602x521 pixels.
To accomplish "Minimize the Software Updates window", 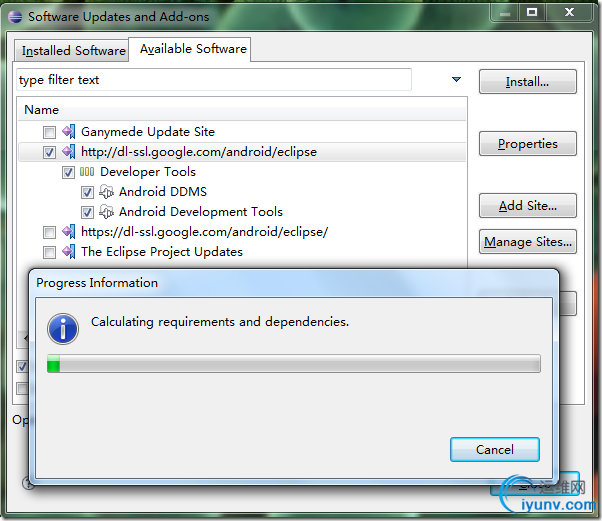I will (x=505, y=13).
